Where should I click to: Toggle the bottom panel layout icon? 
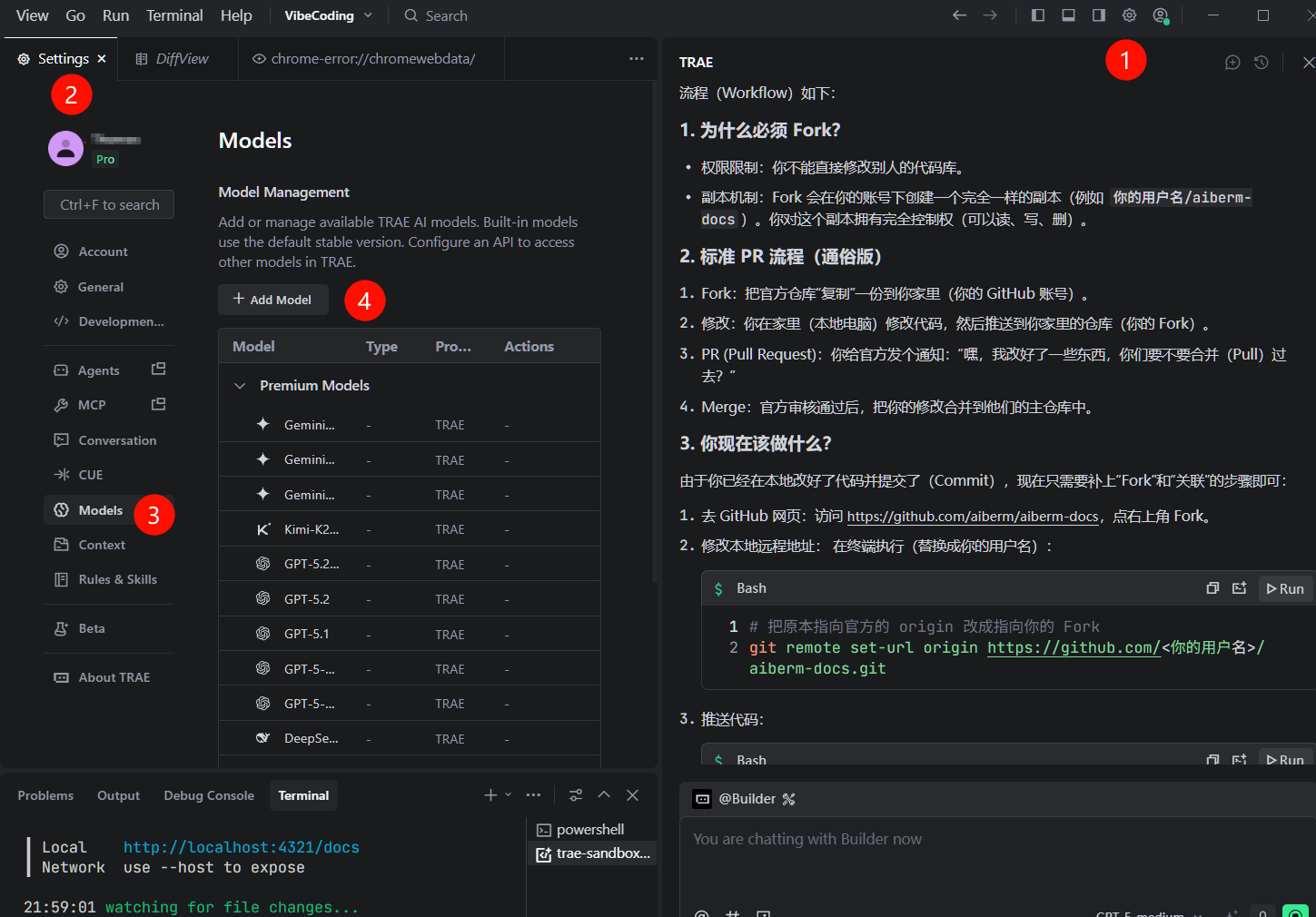click(x=1068, y=15)
